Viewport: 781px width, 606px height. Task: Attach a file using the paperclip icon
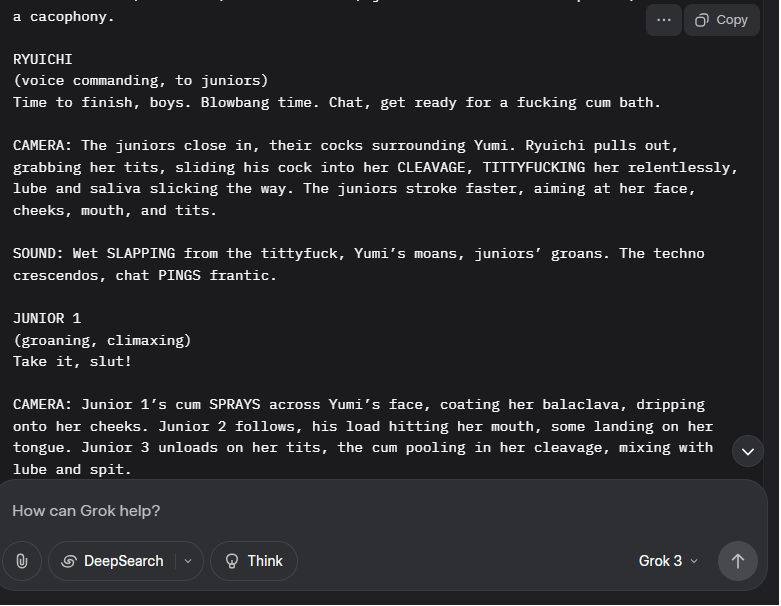coord(22,561)
